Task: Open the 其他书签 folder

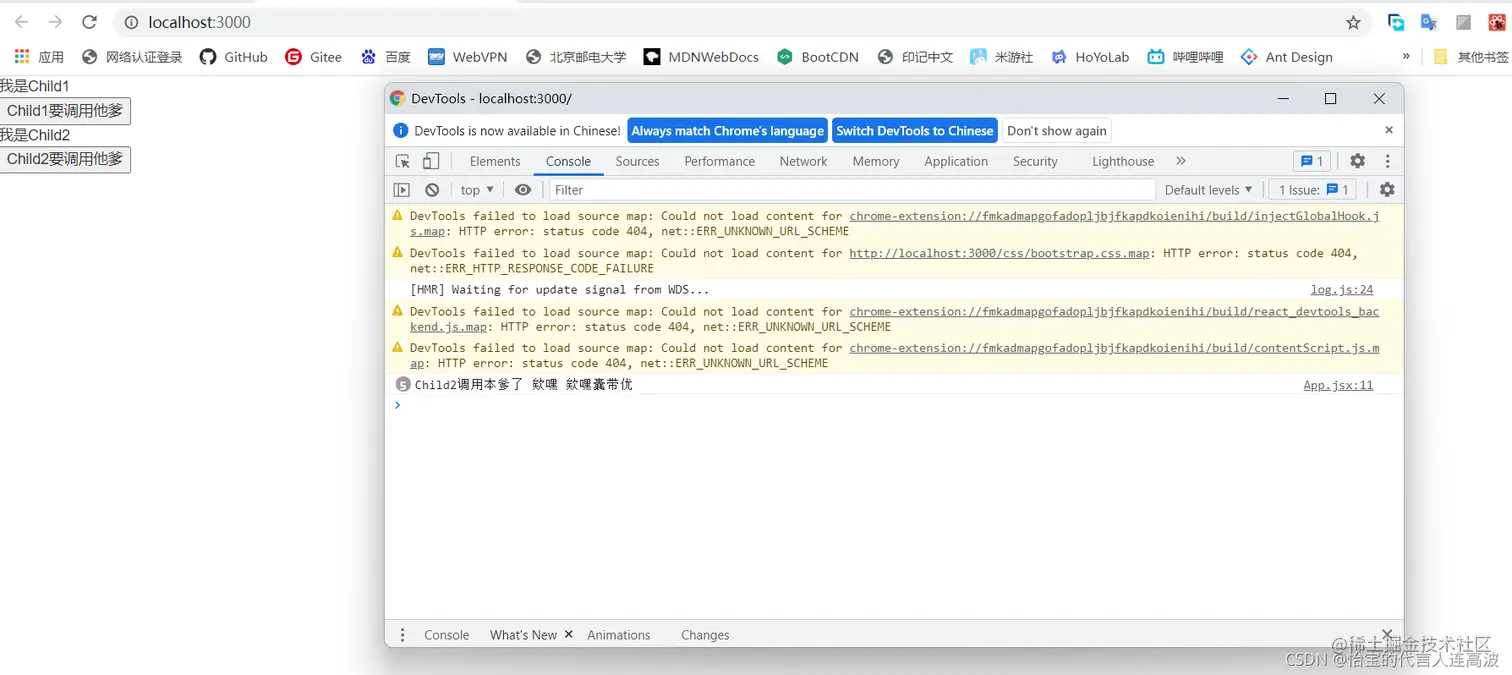Action: click(x=1470, y=57)
